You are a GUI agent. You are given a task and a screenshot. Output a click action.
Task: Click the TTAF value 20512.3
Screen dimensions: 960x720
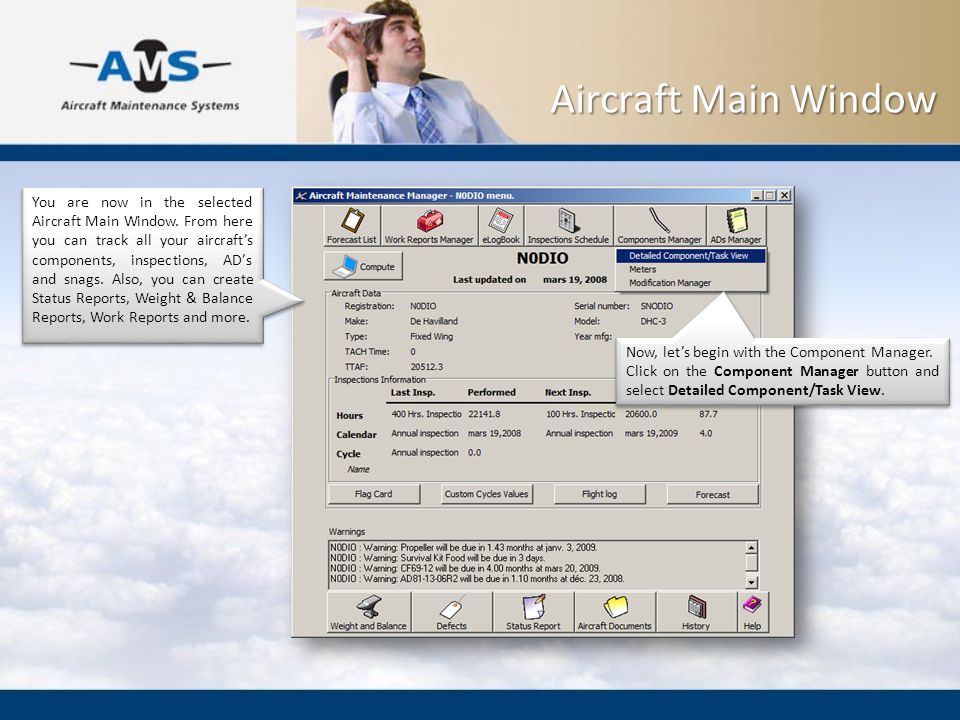[427, 367]
